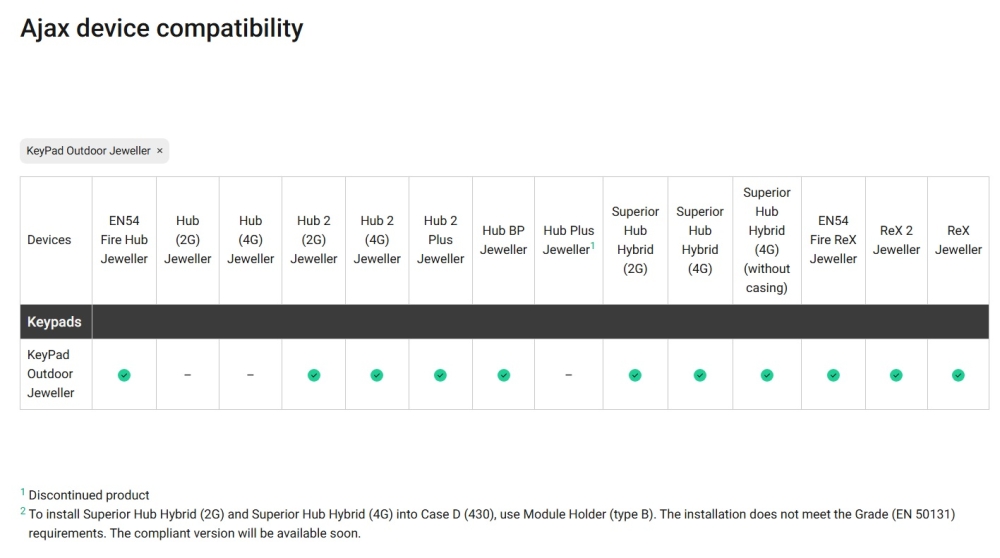
Task: Click green checkmark under Hub BP Jeweller
Action: 503,375
